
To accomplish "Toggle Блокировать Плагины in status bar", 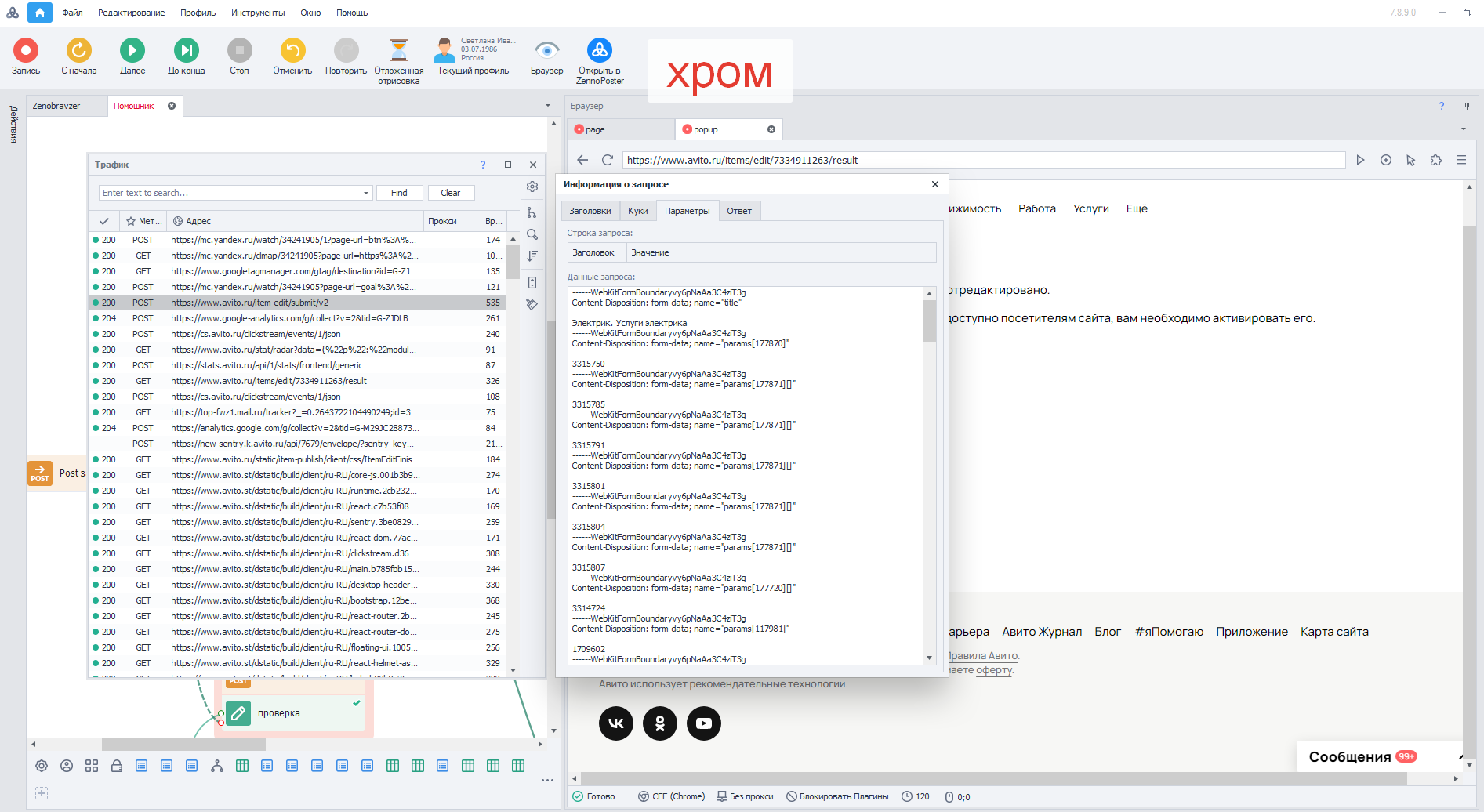I will tap(838, 796).
